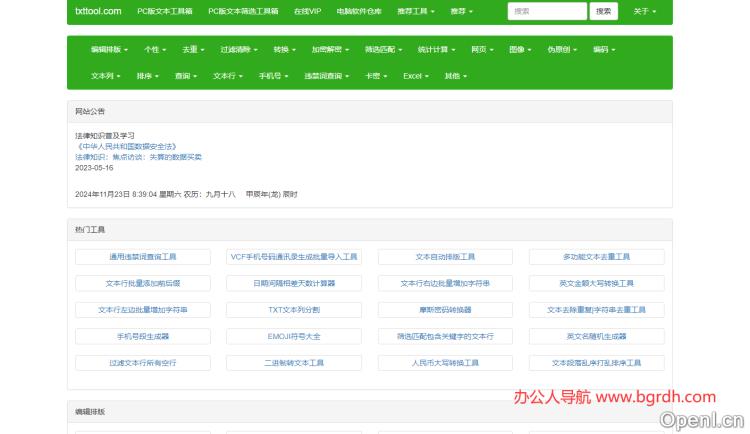Expand the 违禁词查询 category dropdown
750x434 pixels.
pos(327,76)
